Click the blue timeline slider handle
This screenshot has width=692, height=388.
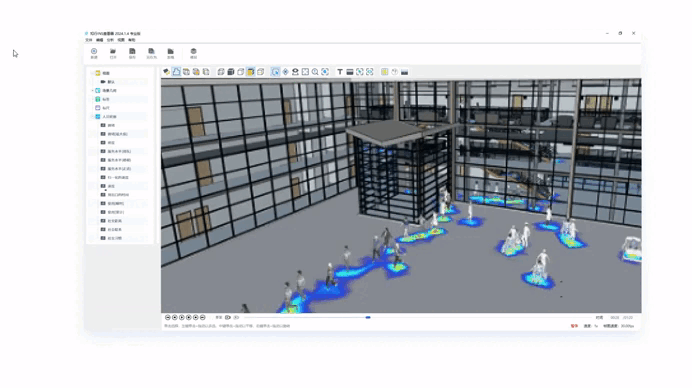(x=368, y=317)
